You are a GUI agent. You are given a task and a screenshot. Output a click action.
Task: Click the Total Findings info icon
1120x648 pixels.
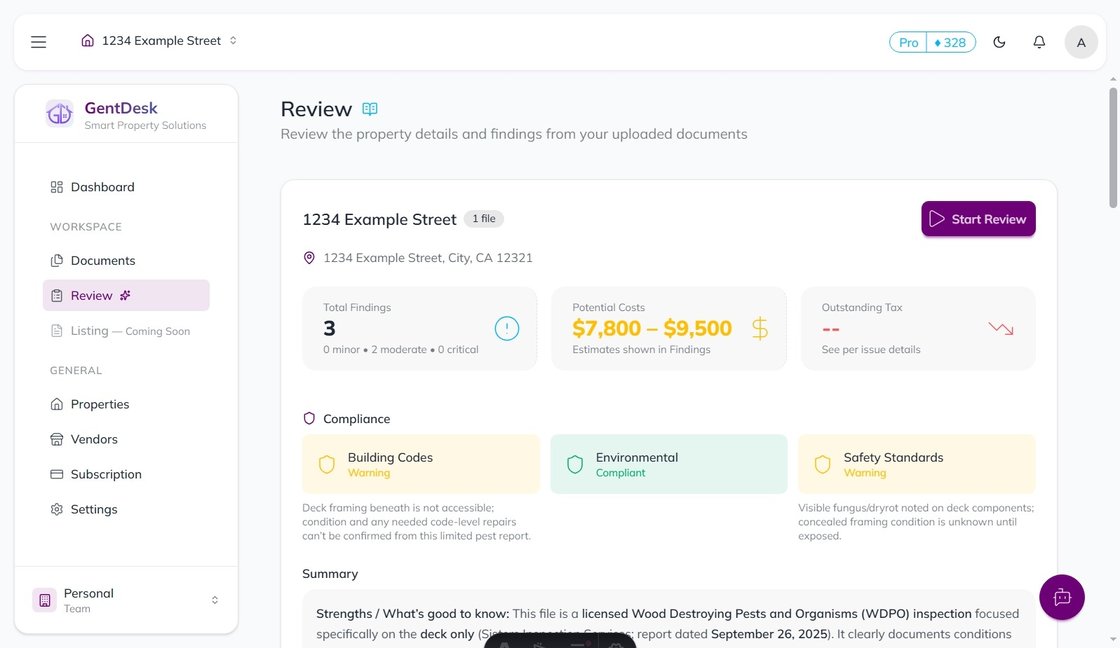coord(507,328)
